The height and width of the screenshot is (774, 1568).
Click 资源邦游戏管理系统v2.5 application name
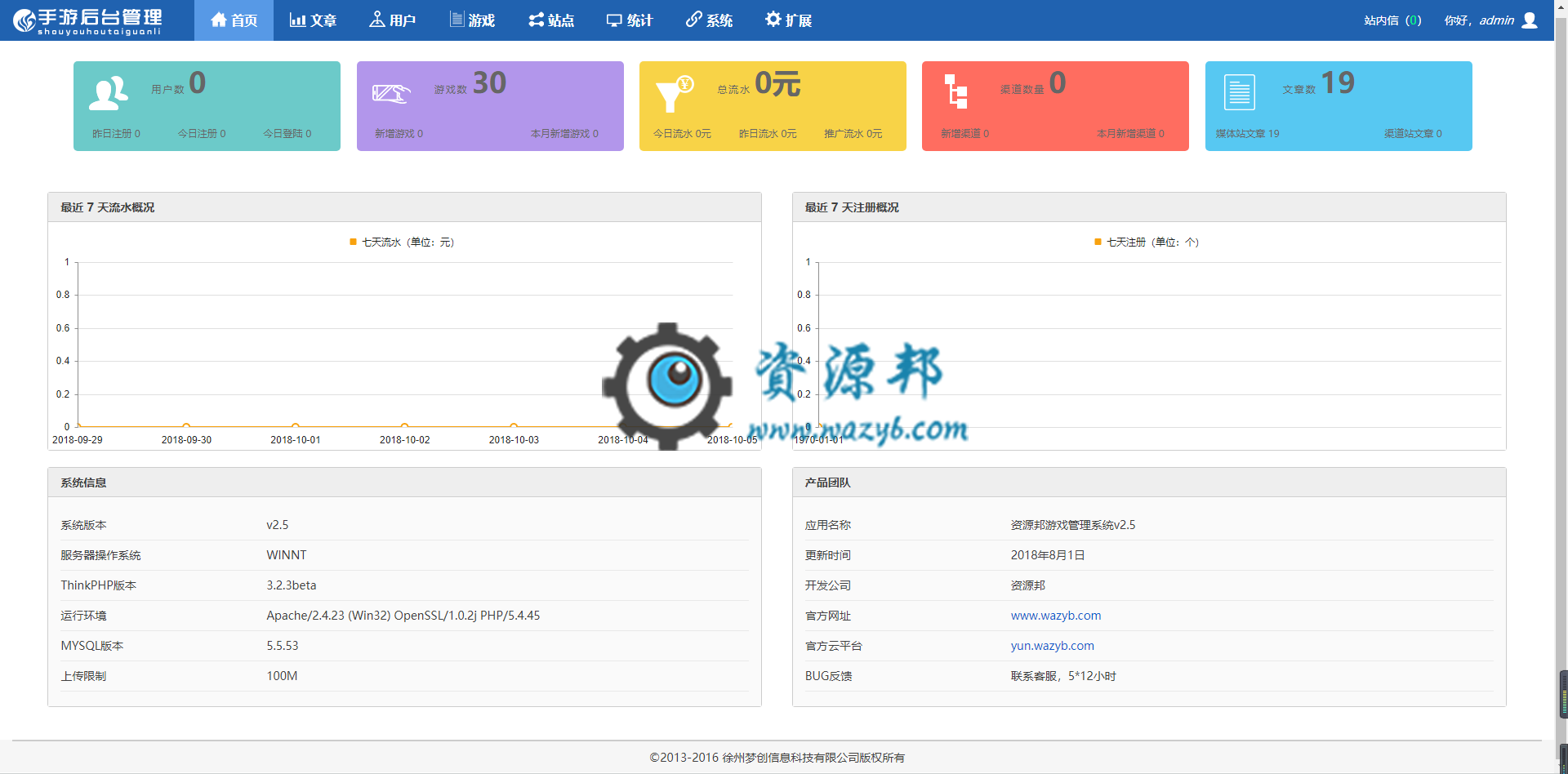pos(1073,525)
